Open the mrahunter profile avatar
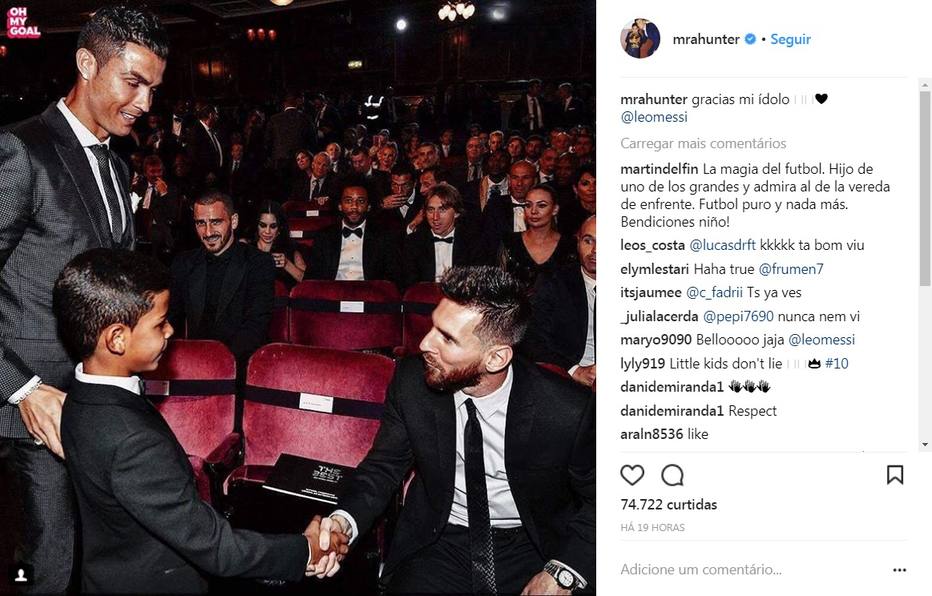The width and height of the screenshot is (932, 596). click(x=640, y=39)
